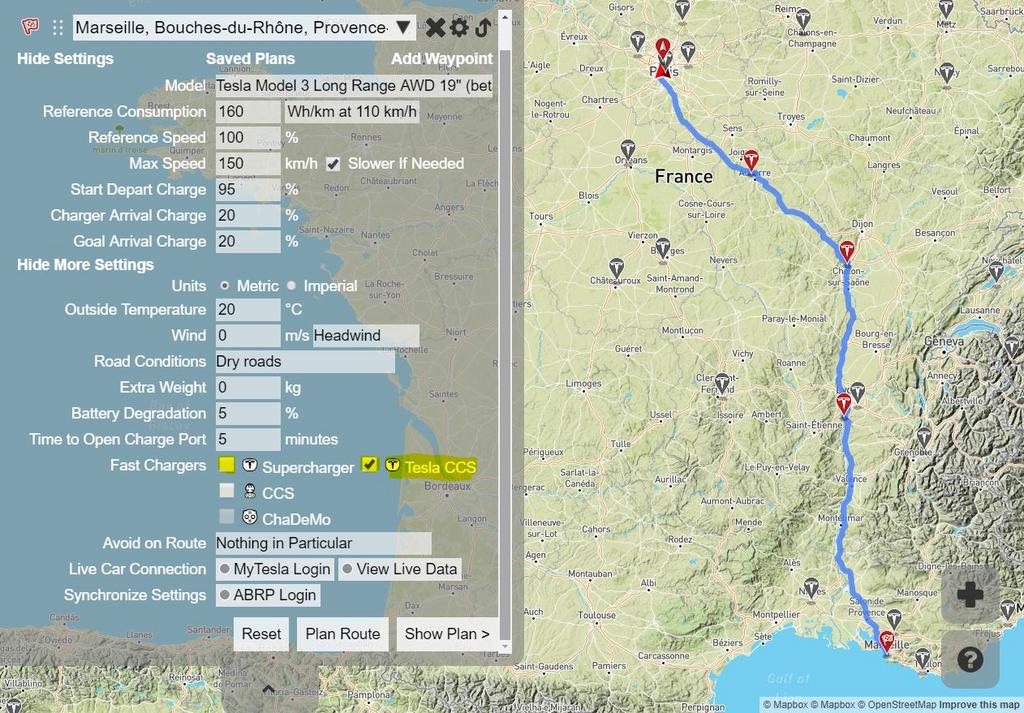Viewport: 1024px width, 713px height.
Task: Click the Outside Temperature field
Action: [x=248, y=309]
